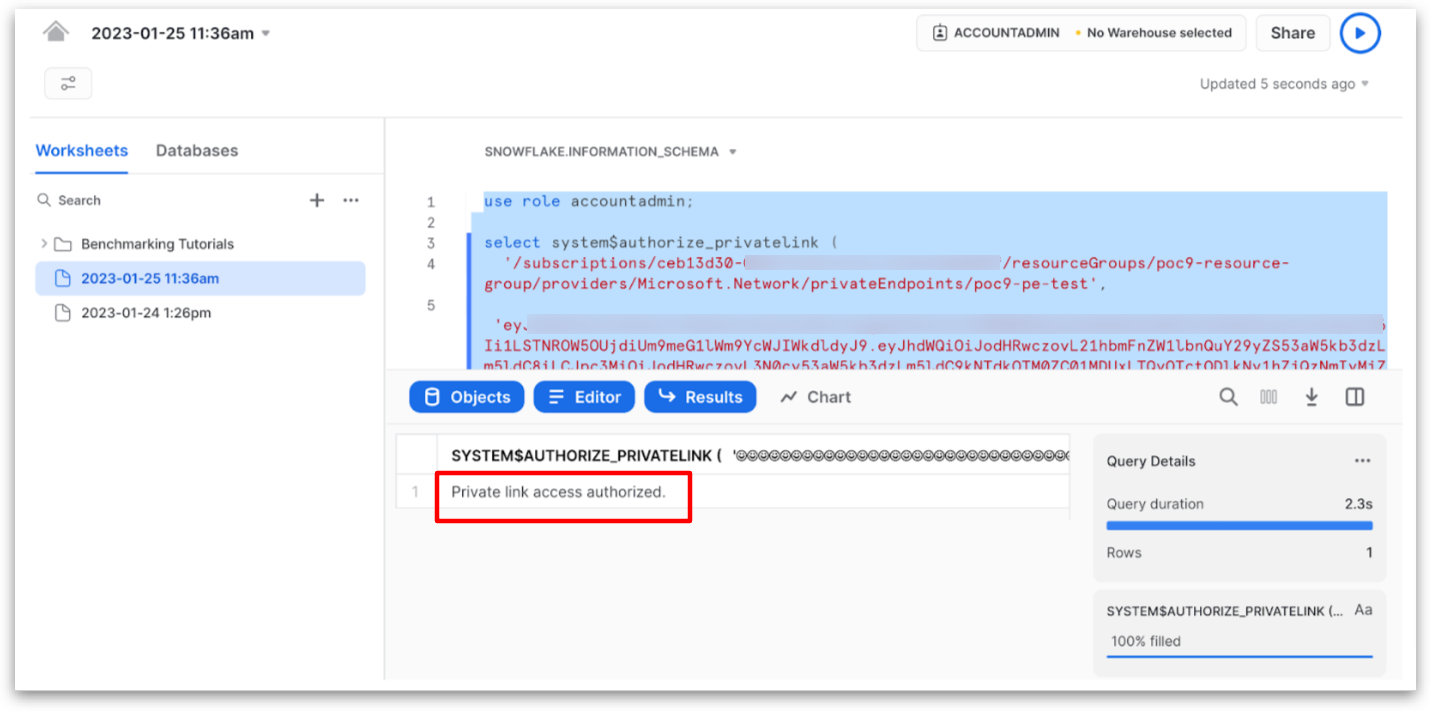This screenshot has height=711, width=1430.
Task: Click the Share button
Action: tap(1292, 33)
